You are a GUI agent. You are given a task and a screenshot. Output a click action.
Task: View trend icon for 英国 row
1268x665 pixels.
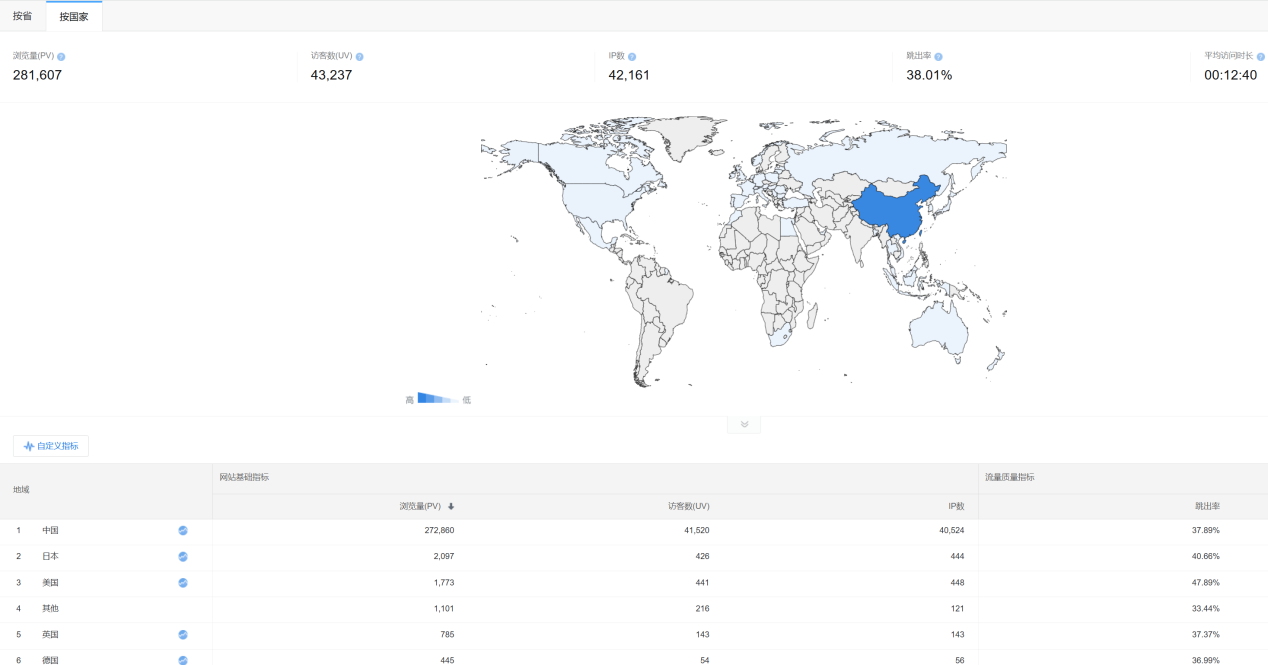click(183, 635)
